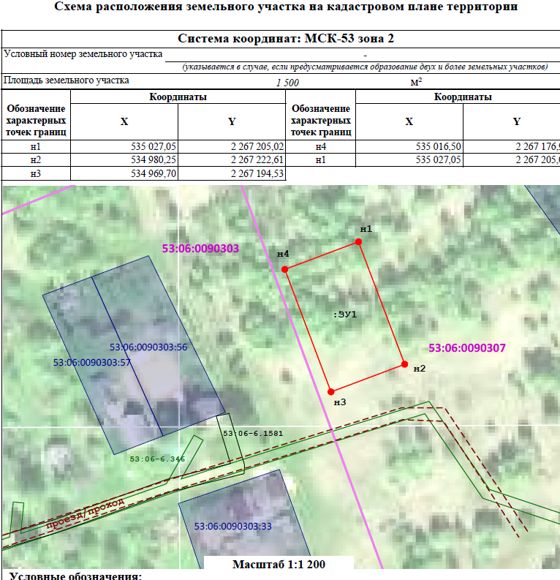Viewport: 560px width, 580px height.
Task: Click the label '53:06-6.1581' on the map
Action: pyautogui.click(x=253, y=433)
